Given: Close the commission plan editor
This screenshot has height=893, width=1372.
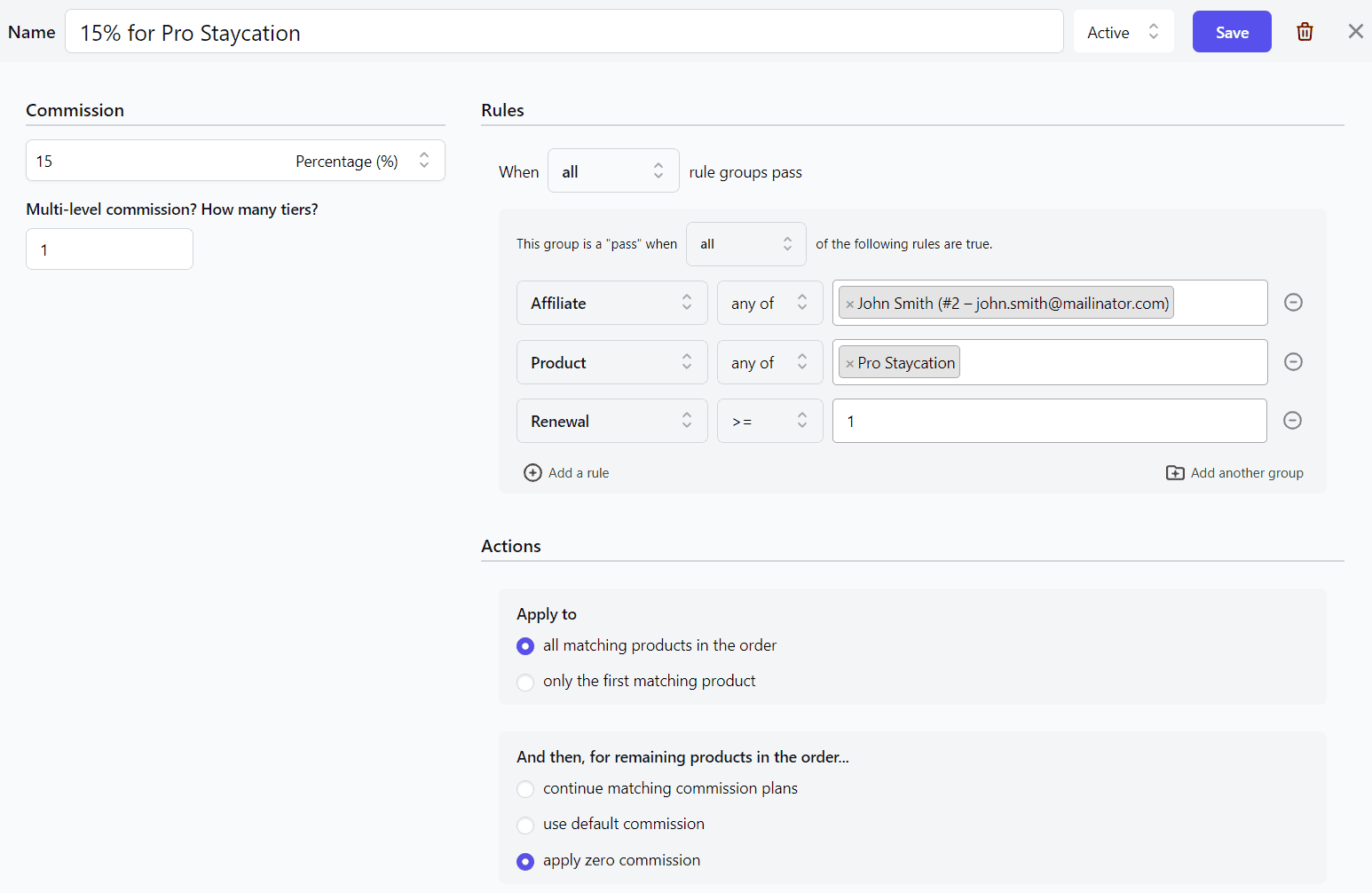Looking at the screenshot, I should (1355, 32).
